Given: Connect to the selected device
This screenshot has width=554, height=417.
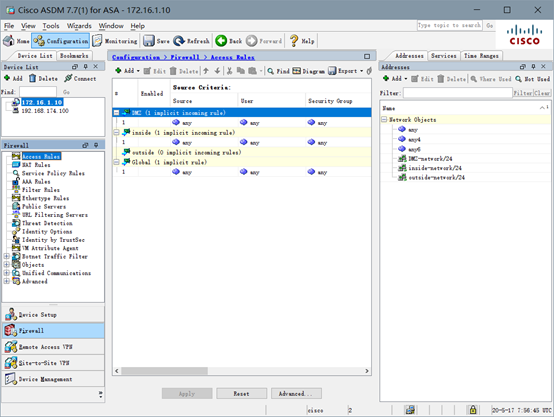Looking at the screenshot, I should (x=80, y=78).
